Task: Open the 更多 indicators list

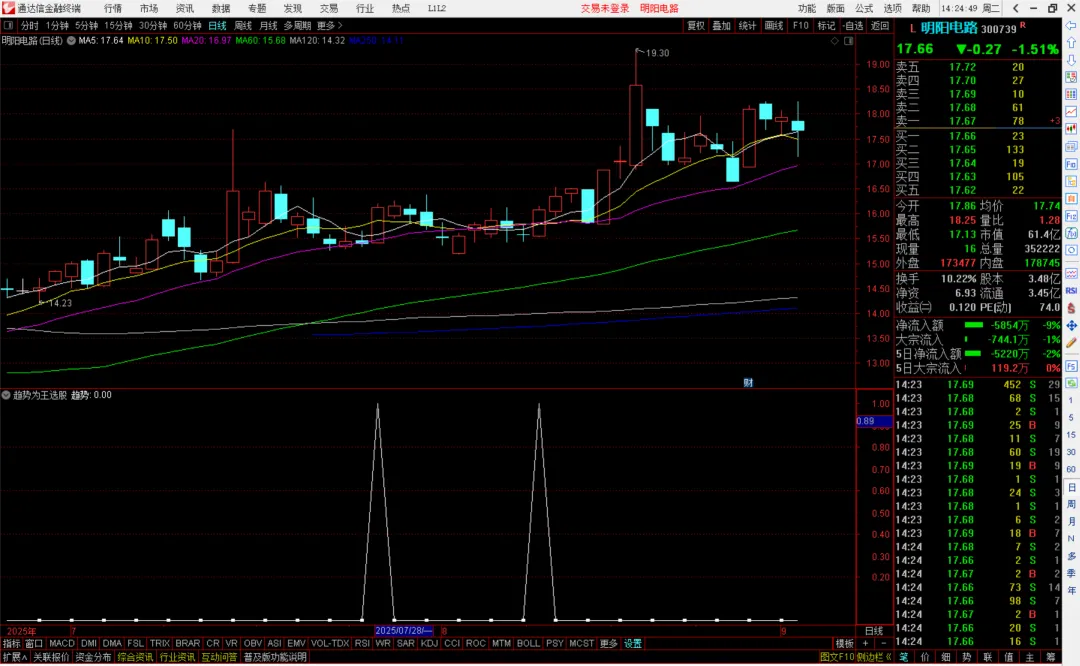Action: pos(608,643)
